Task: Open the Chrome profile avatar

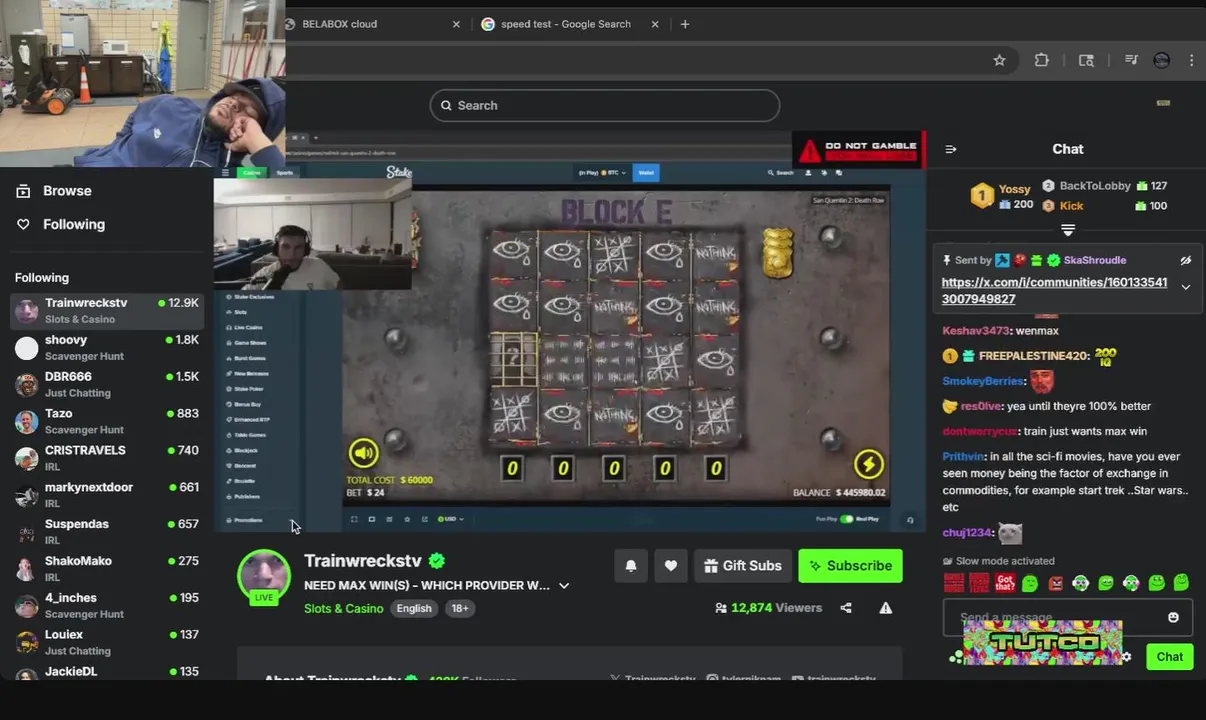Action: pos(1161,60)
